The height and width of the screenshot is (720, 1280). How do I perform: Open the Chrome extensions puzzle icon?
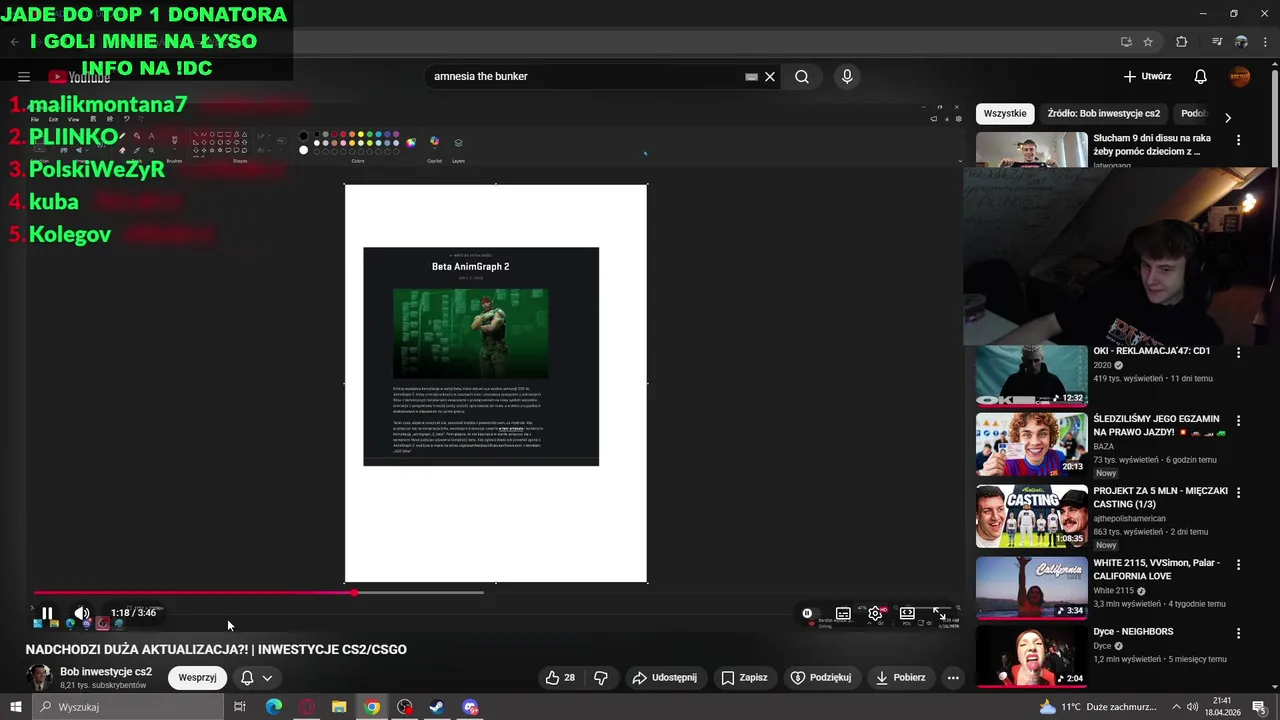coord(1182,42)
